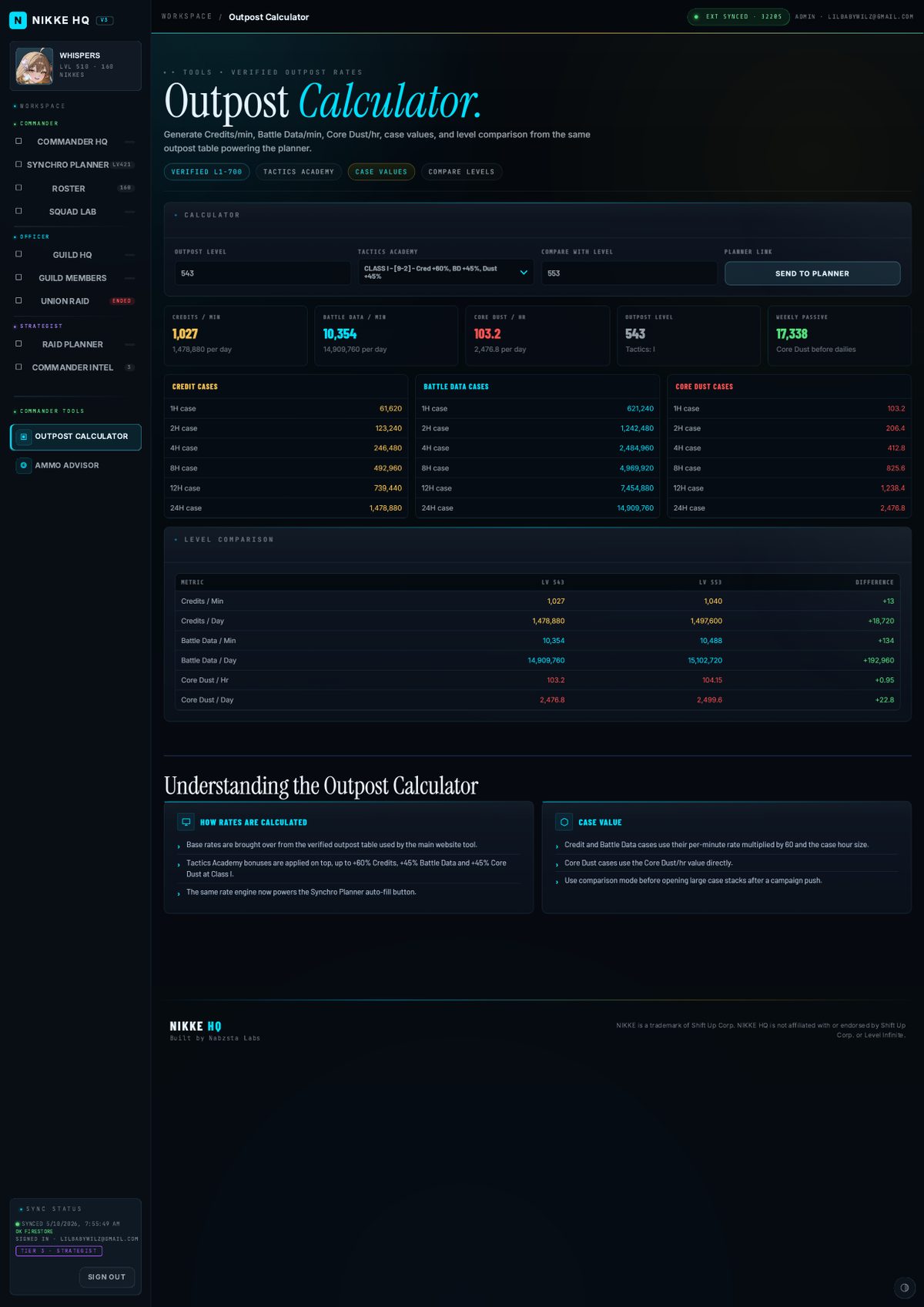Viewport: 924px width, 1307px height.
Task: Click the square icon beside Synchro Planner
Action: click(18, 164)
